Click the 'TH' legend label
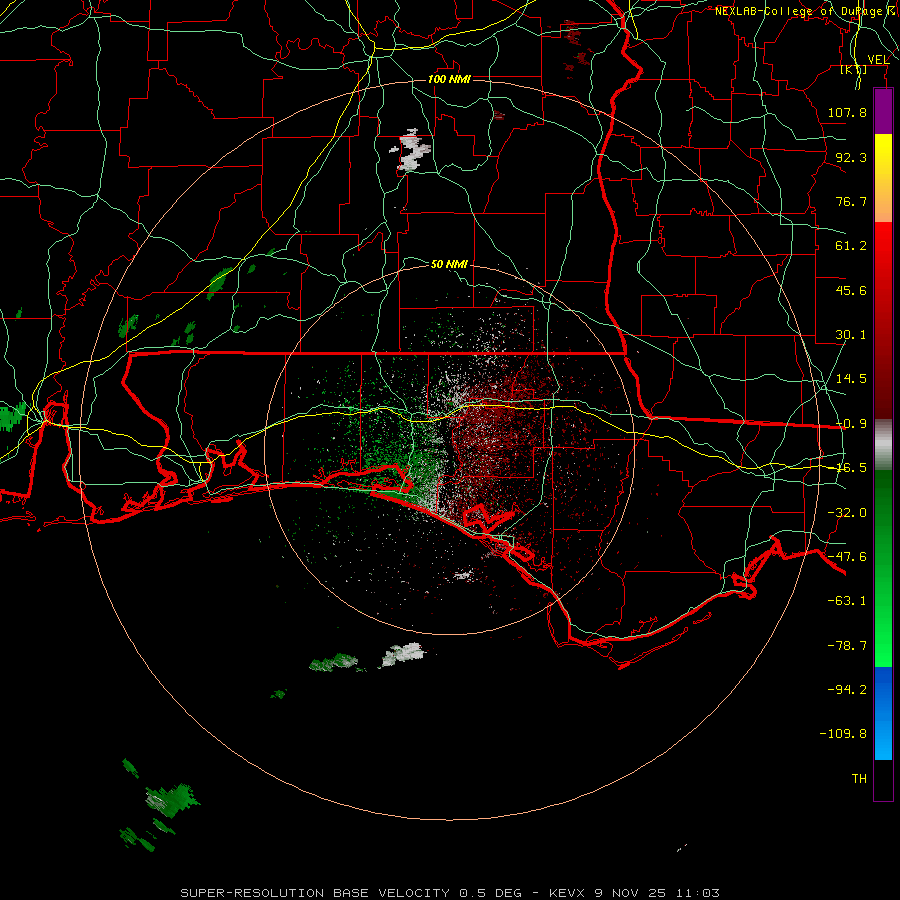Screen dimensions: 900x900 859,779
